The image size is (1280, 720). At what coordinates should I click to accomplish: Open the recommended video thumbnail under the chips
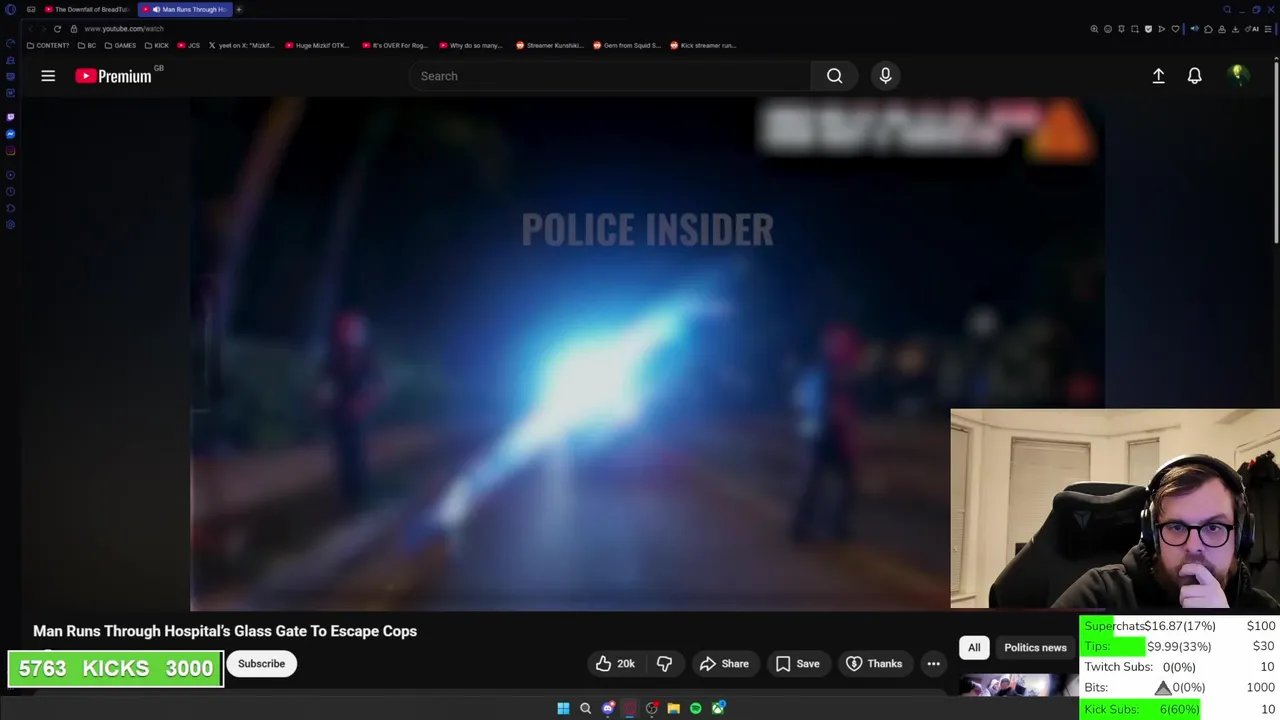(1018, 686)
